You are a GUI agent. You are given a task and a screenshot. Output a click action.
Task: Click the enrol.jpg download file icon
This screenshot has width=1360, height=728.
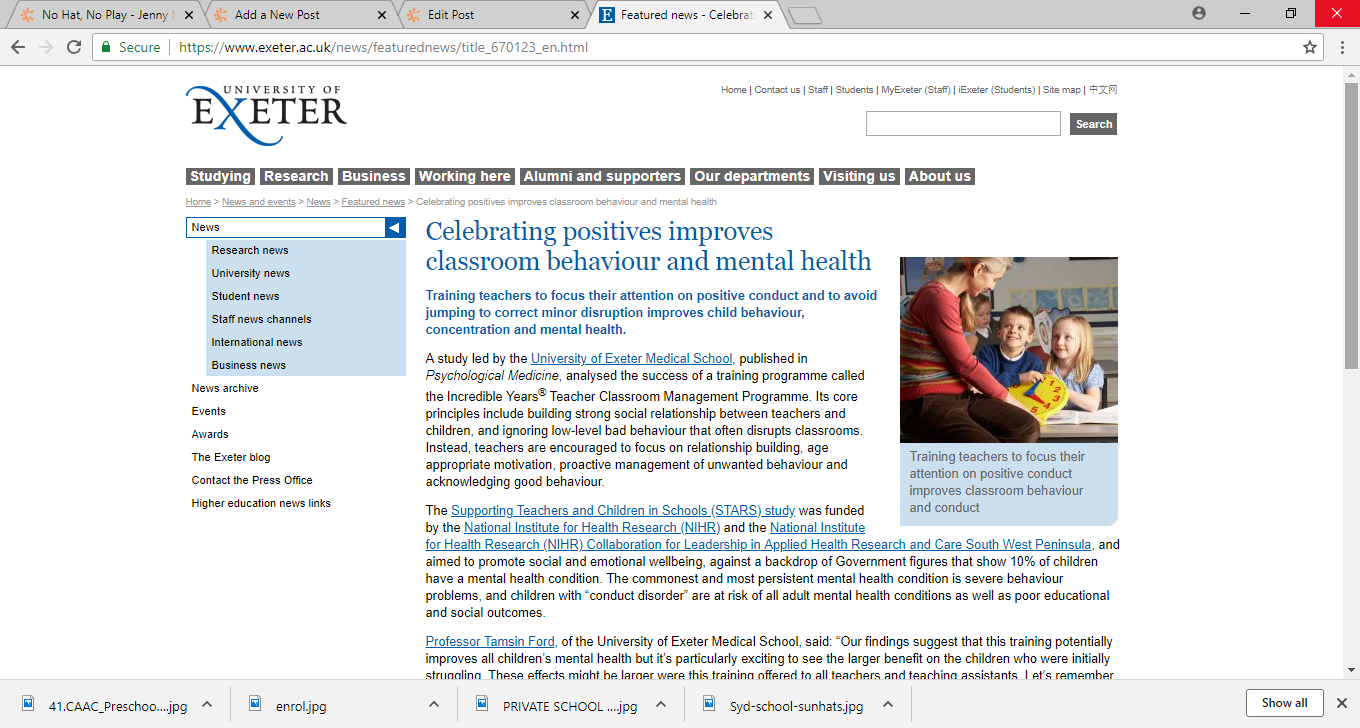[x=255, y=705]
